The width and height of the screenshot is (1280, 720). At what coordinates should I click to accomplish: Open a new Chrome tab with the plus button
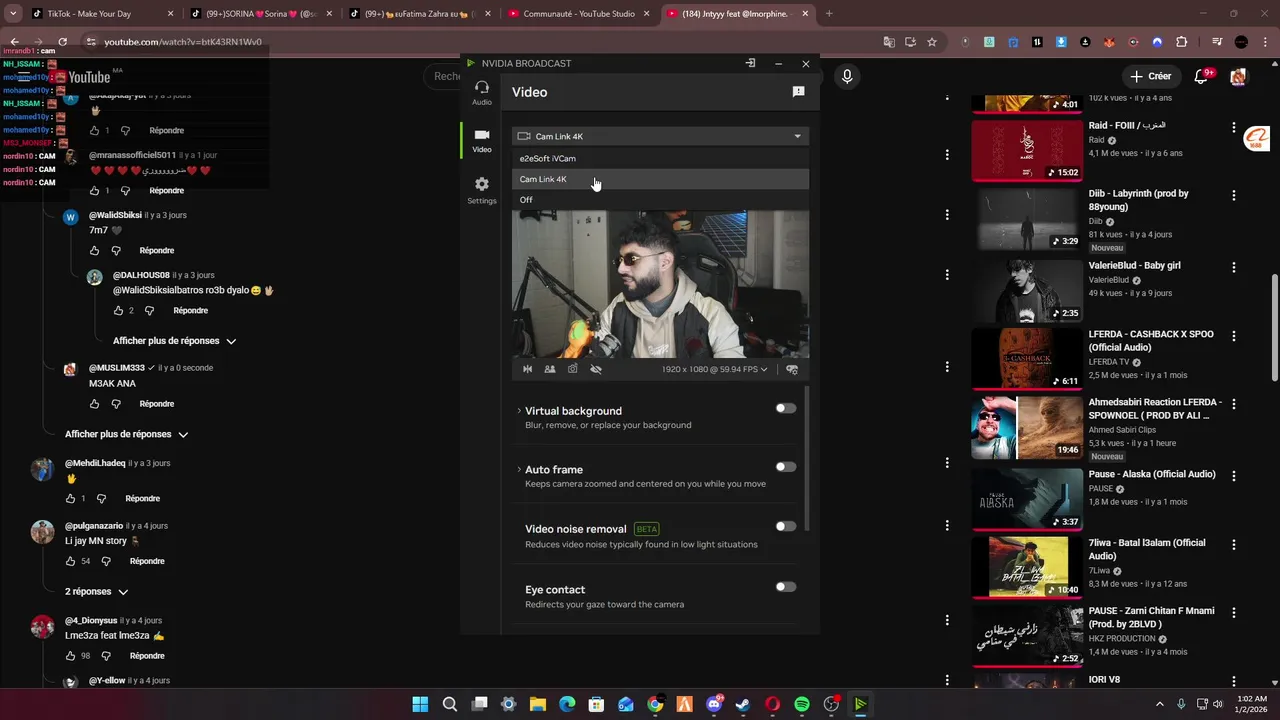point(829,14)
